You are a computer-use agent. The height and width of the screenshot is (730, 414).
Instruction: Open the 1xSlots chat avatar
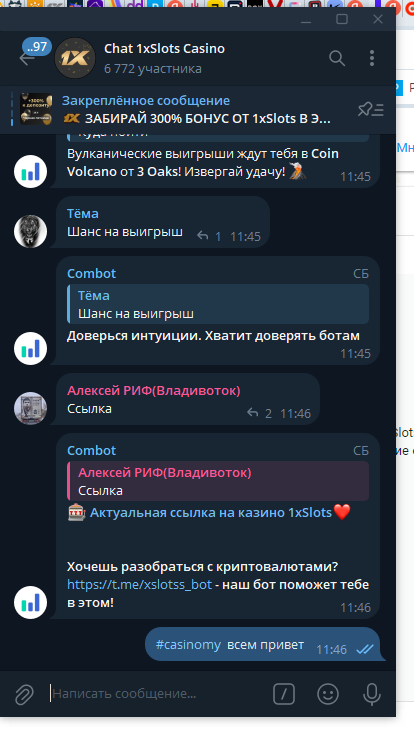pyautogui.click(x=75, y=58)
